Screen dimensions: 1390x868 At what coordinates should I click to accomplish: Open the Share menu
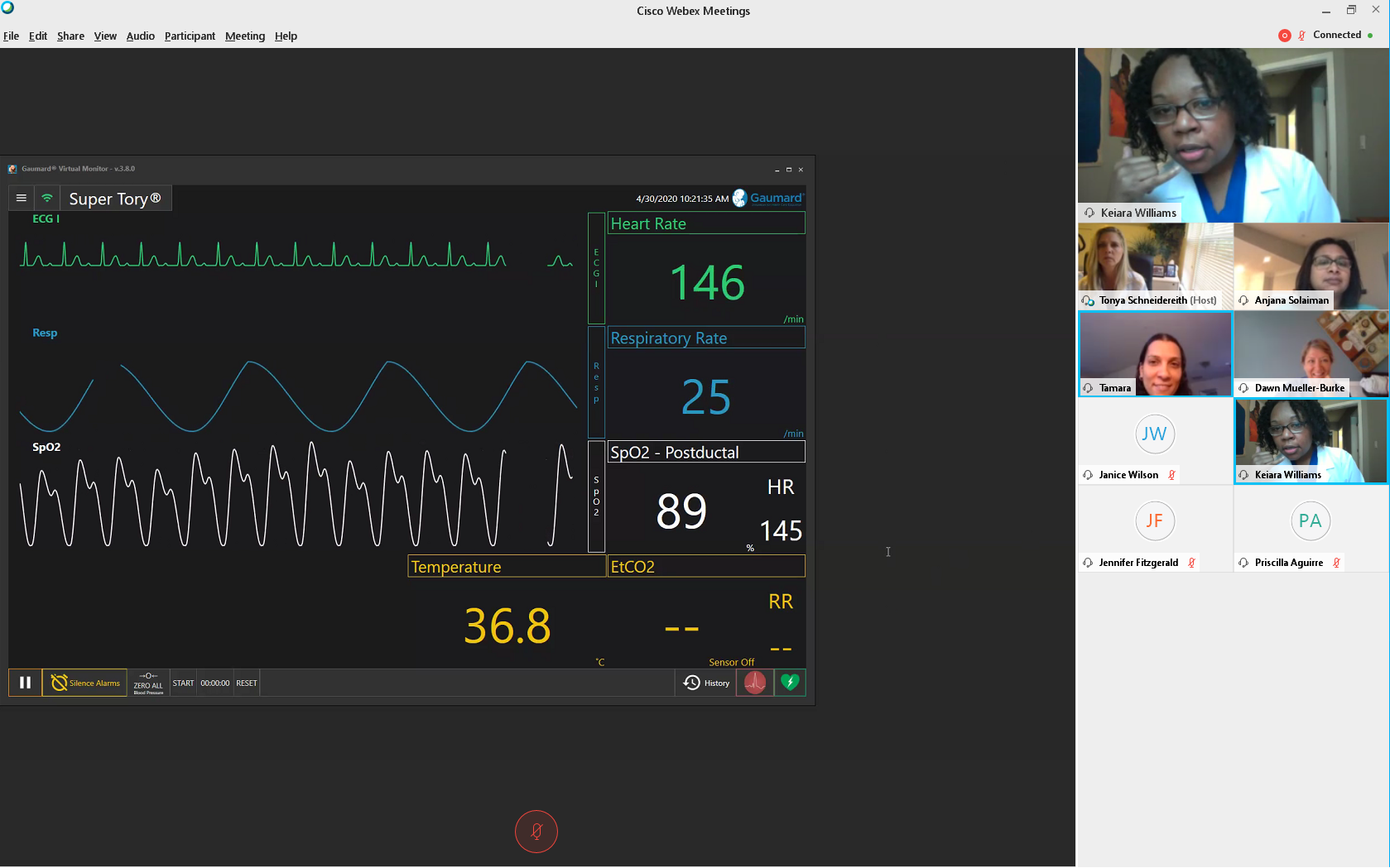tap(70, 36)
